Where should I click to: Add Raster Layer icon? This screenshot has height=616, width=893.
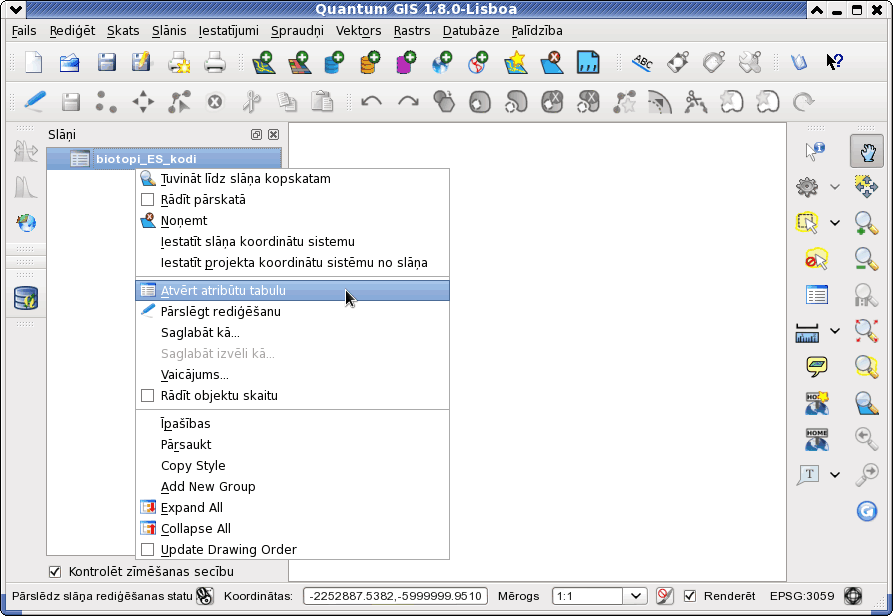300,62
